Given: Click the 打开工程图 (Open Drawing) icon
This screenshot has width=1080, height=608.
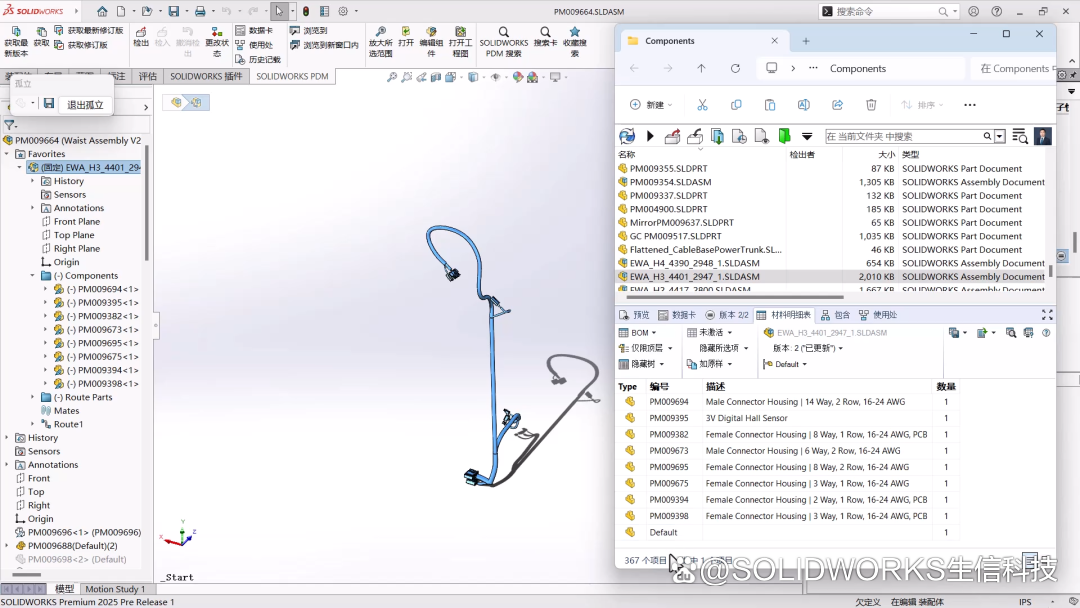Looking at the screenshot, I should (461, 33).
